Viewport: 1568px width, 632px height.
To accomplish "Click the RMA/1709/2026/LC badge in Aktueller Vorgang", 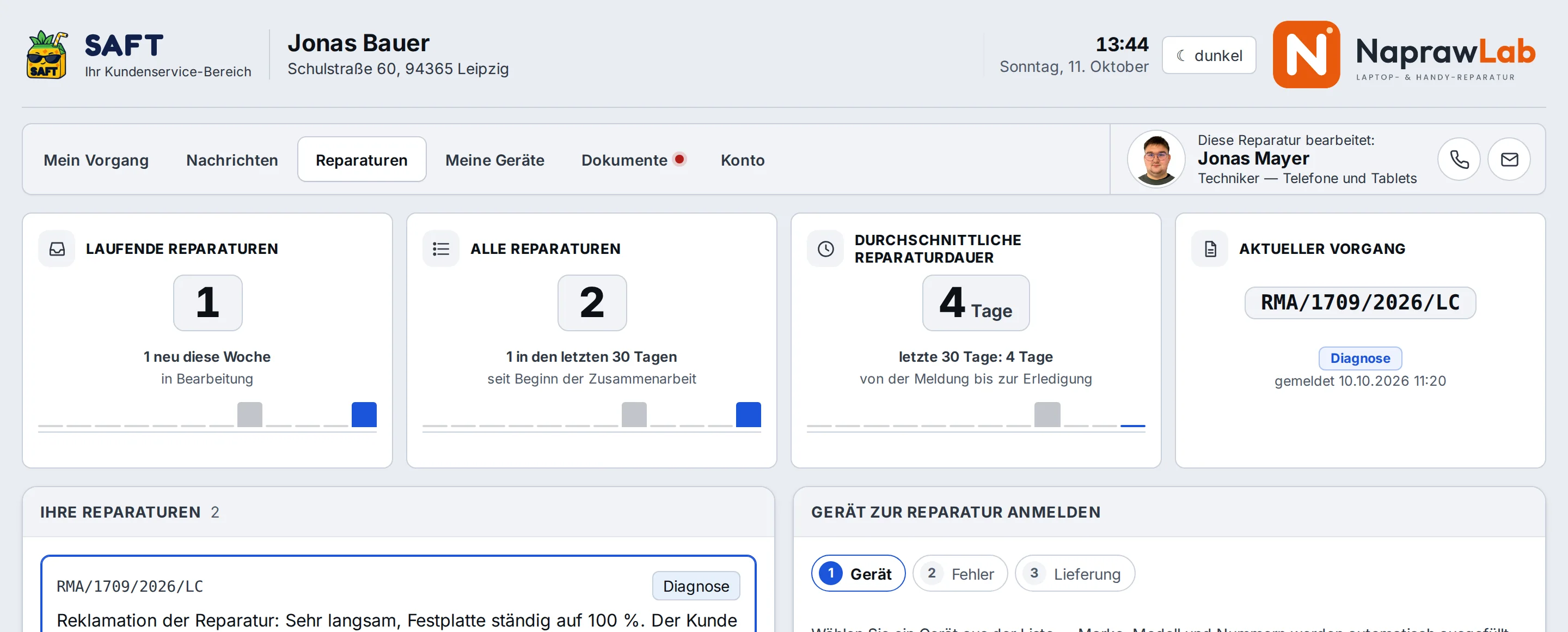I will (1360, 302).
